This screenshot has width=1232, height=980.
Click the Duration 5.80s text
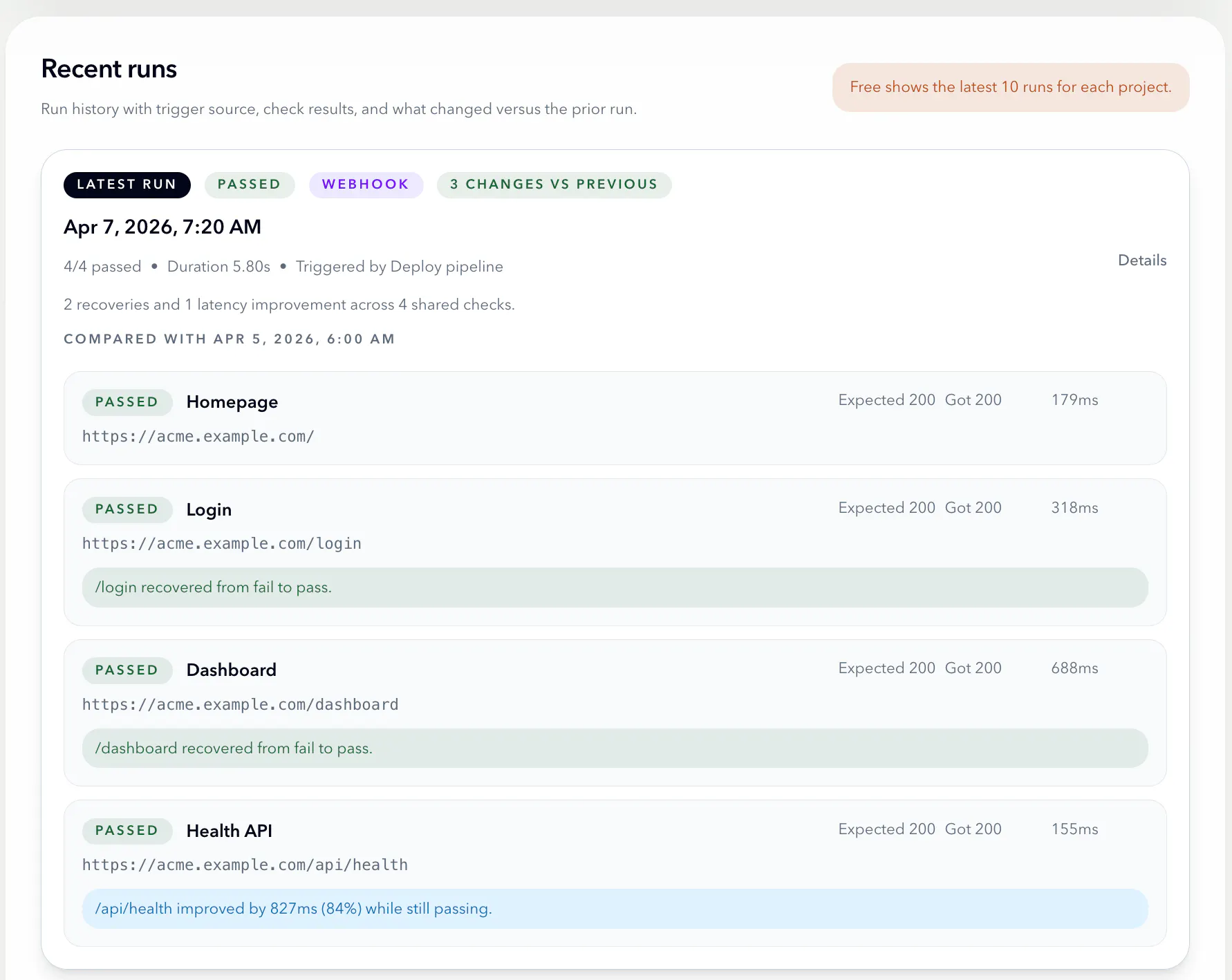[218, 267]
